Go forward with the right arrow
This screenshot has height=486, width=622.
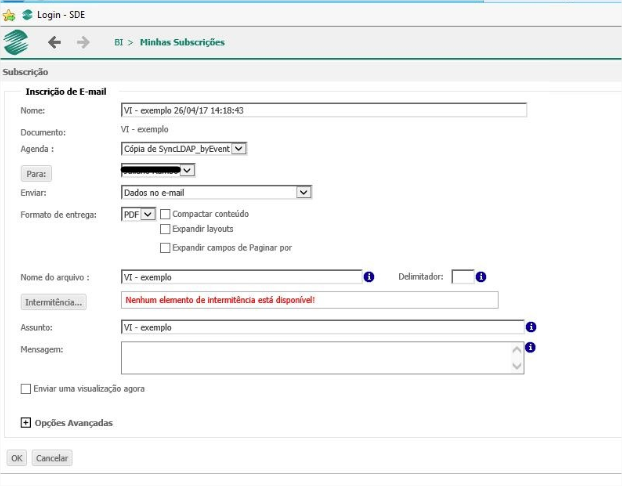pyautogui.click(x=83, y=42)
